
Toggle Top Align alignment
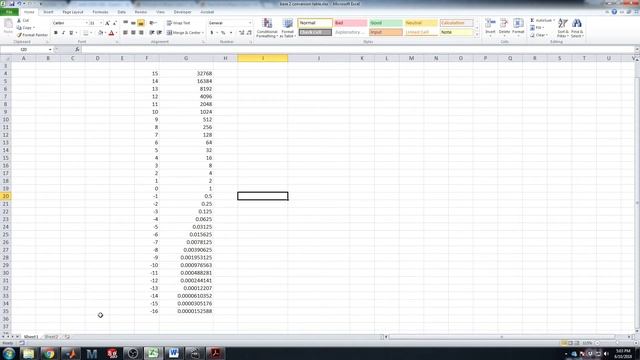click(125, 23)
